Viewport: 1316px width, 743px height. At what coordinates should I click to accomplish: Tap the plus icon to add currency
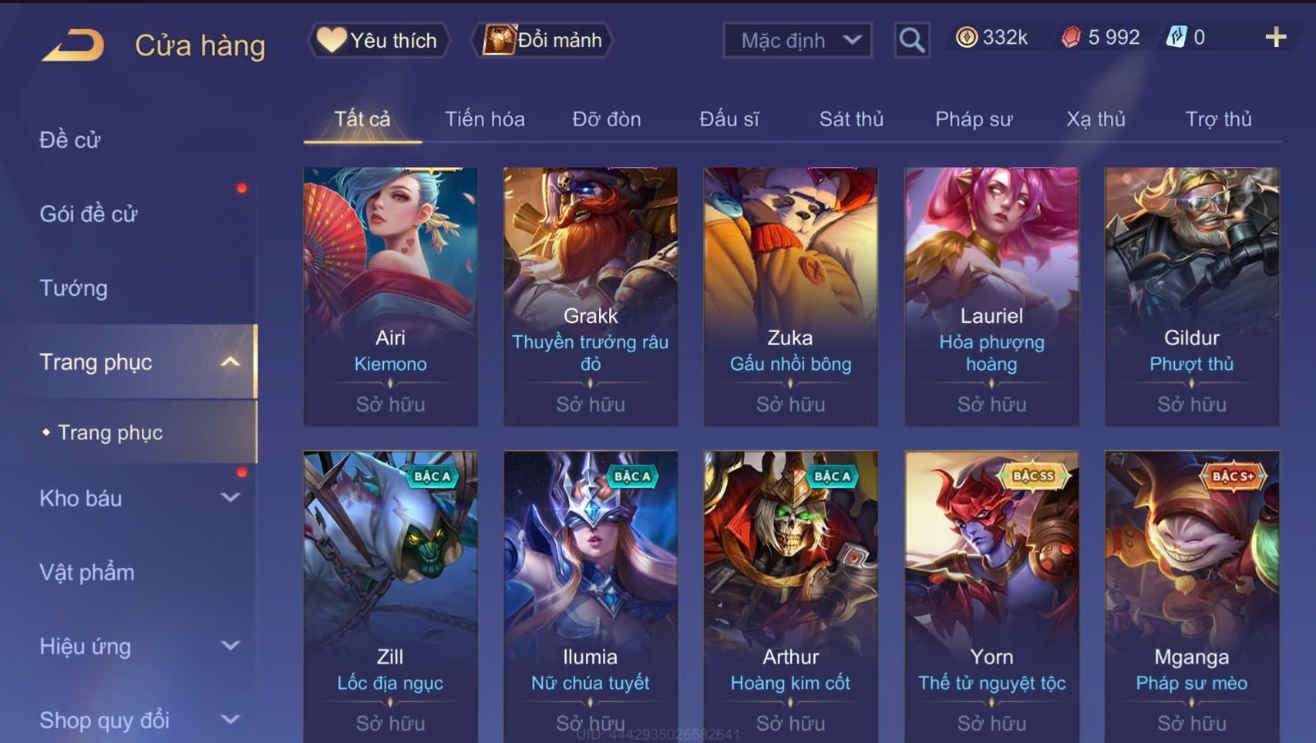click(x=1276, y=38)
